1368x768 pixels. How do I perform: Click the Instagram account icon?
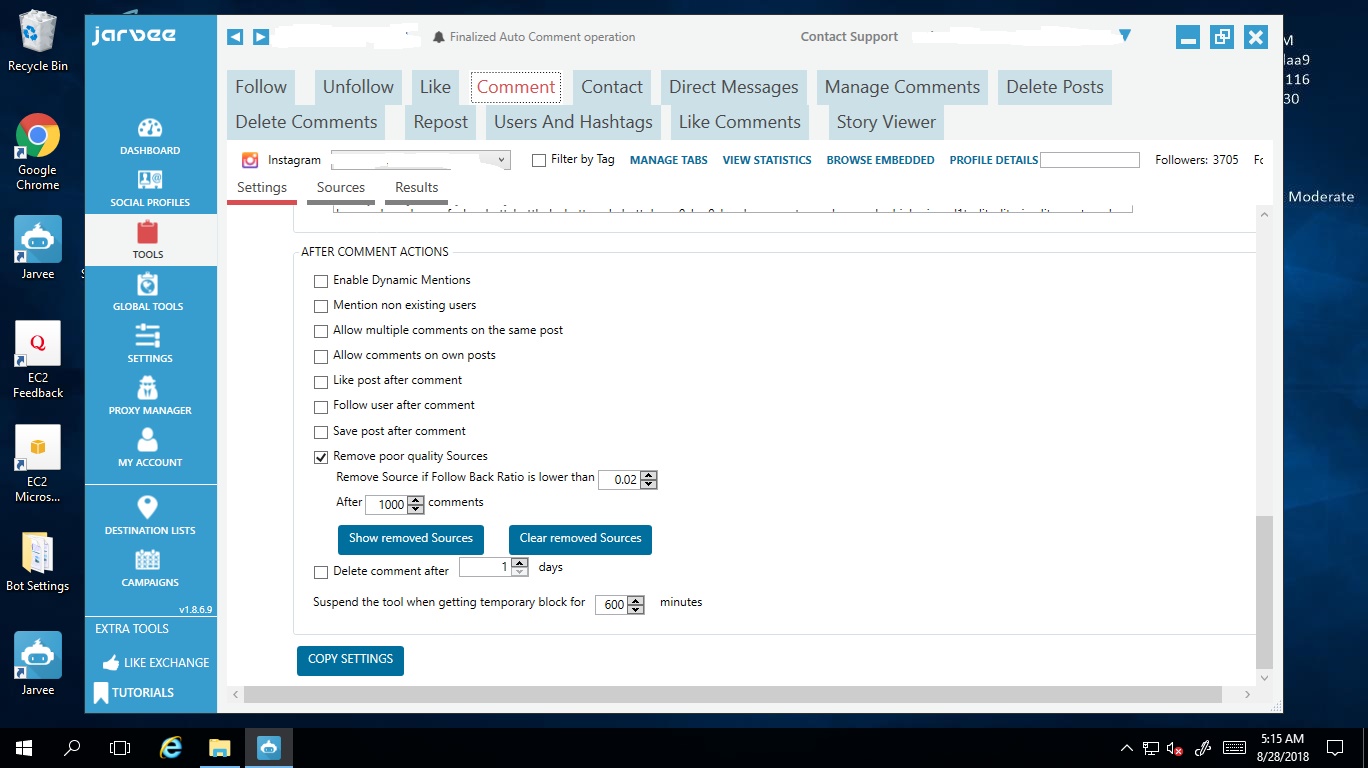tap(251, 160)
